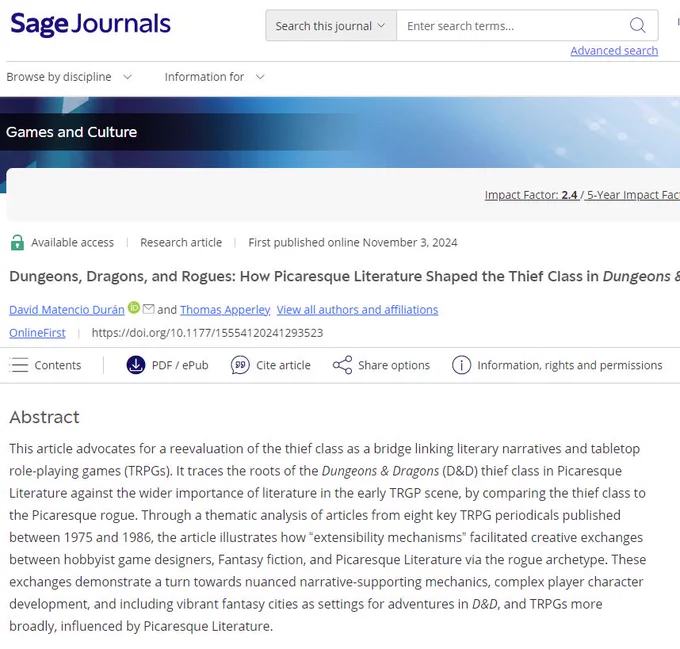
Task: Click the envelope email icon next to author
Action: point(148,309)
